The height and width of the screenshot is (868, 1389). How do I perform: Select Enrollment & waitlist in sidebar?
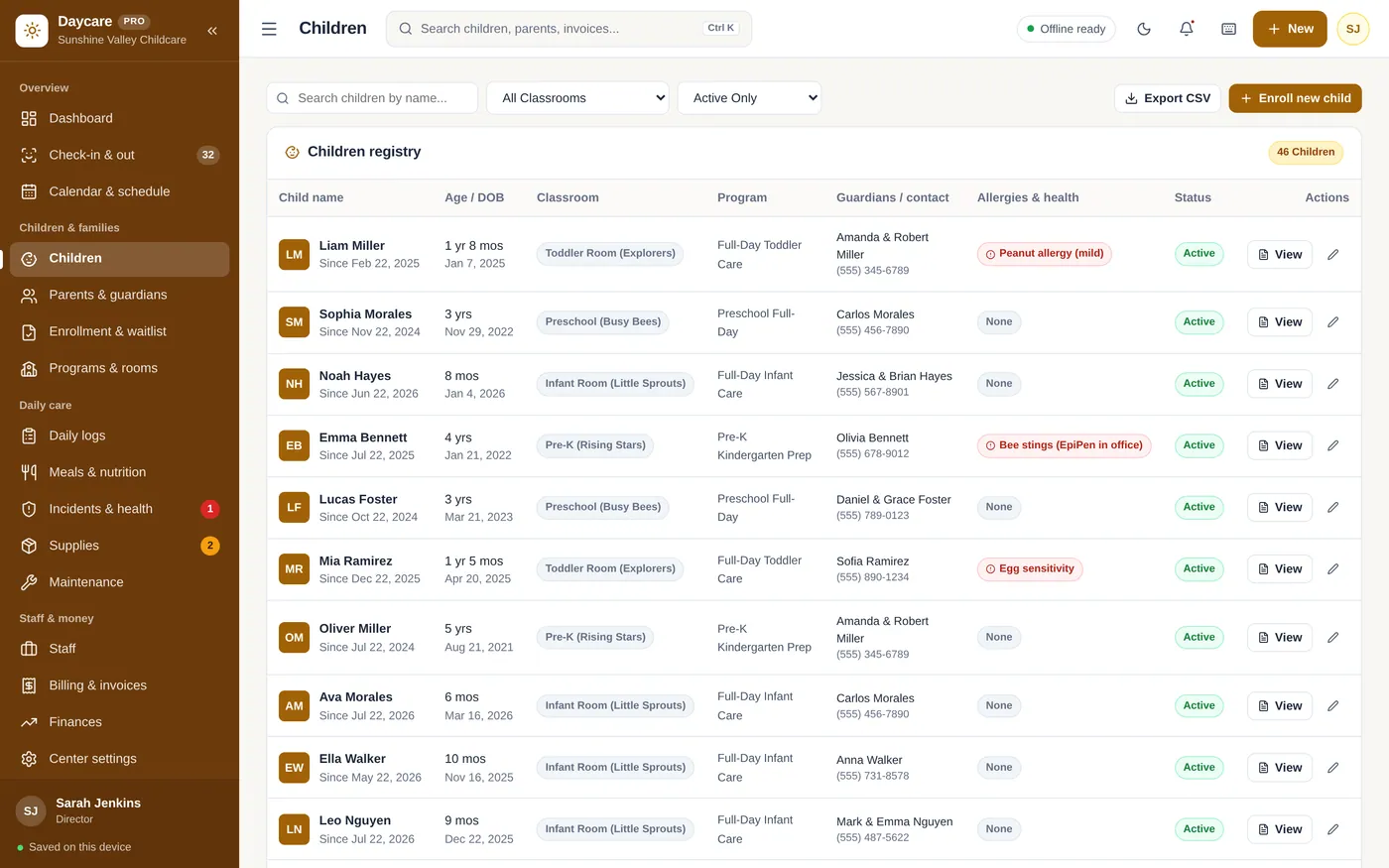click(119, 331)
